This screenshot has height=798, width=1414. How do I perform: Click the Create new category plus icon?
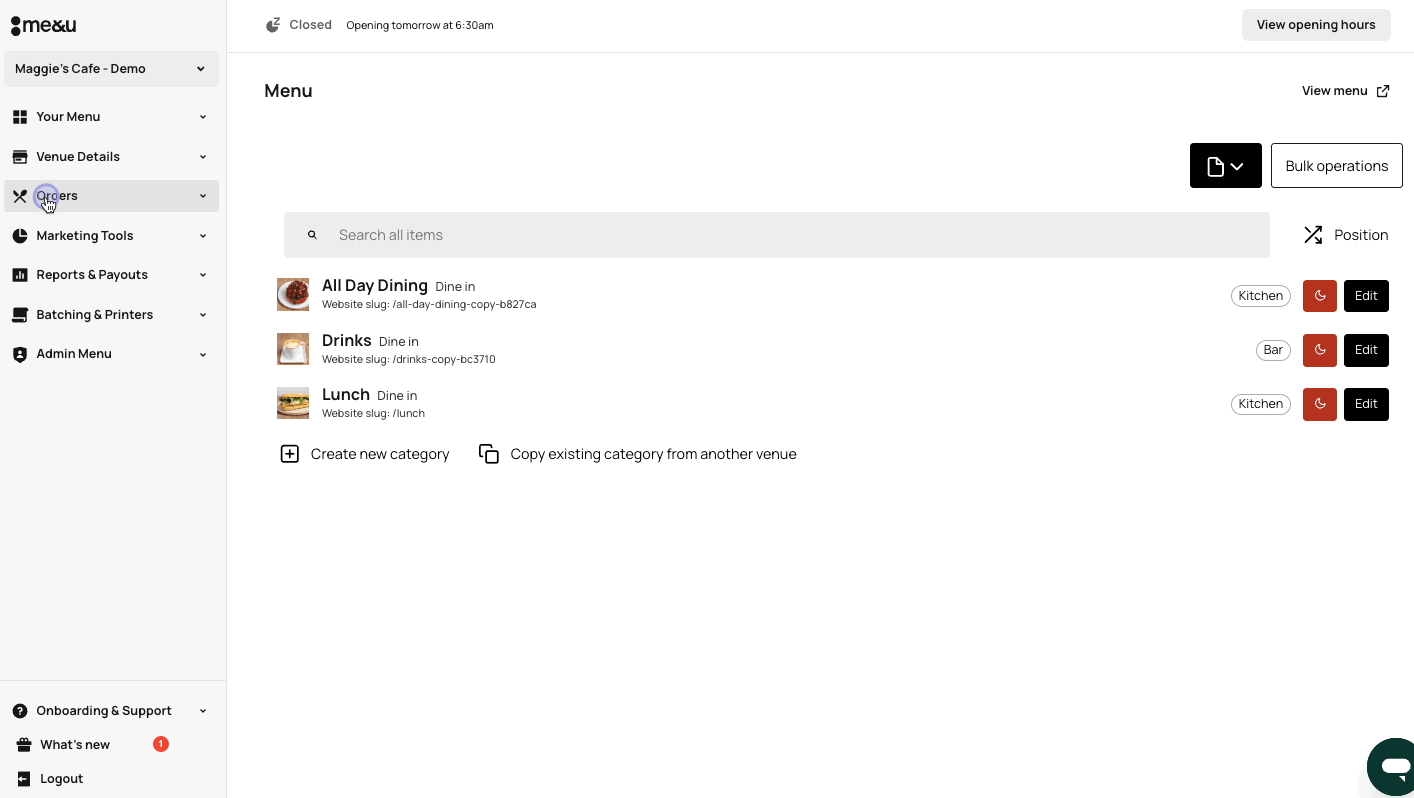(x=289, y=454)
